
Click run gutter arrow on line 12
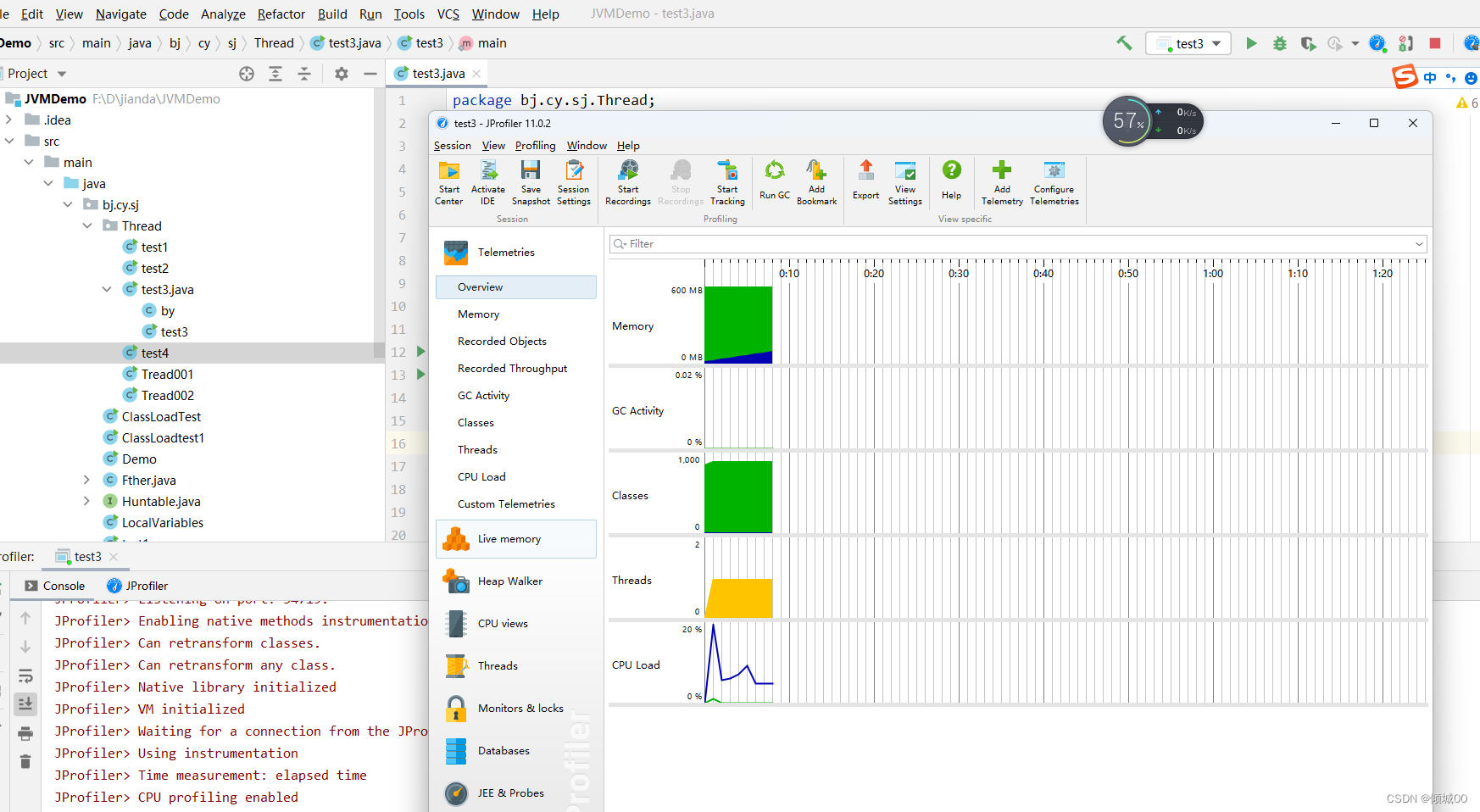click(x=420, y=352)
